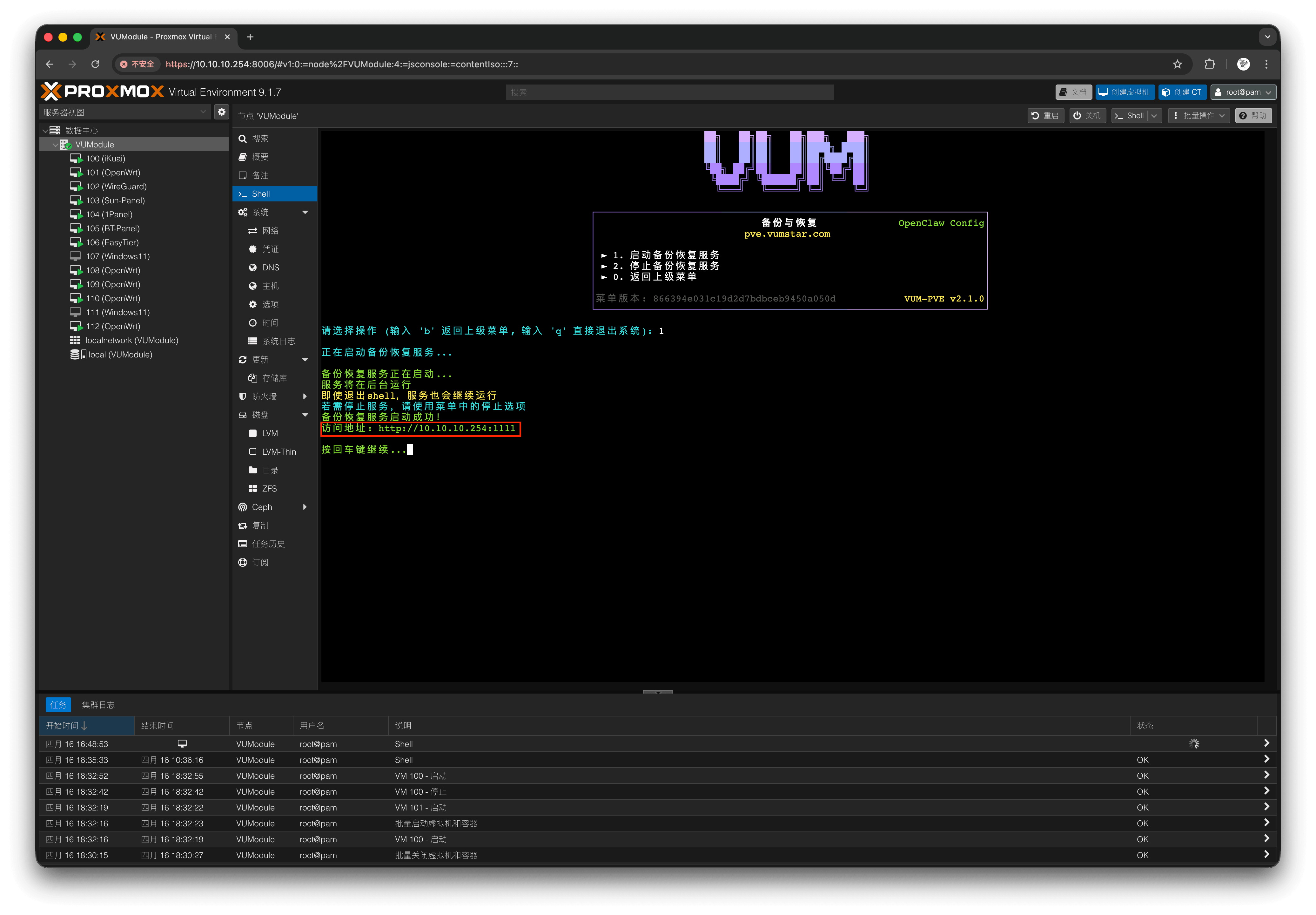Image resolution: width=1316 pixels, height=915 pixels.
Task: Sort by 状态 column header
Action: (x=1193, y=725)
